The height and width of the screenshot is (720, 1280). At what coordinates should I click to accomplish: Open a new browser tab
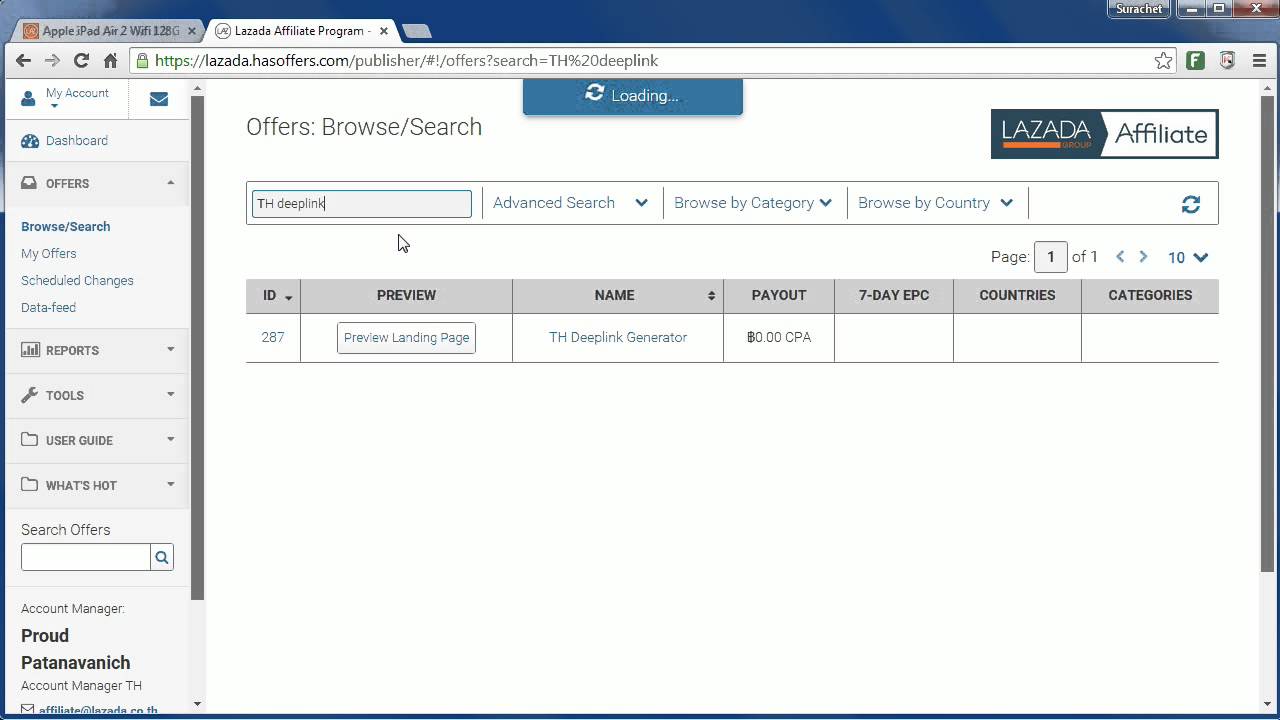(x=416, y=31)
